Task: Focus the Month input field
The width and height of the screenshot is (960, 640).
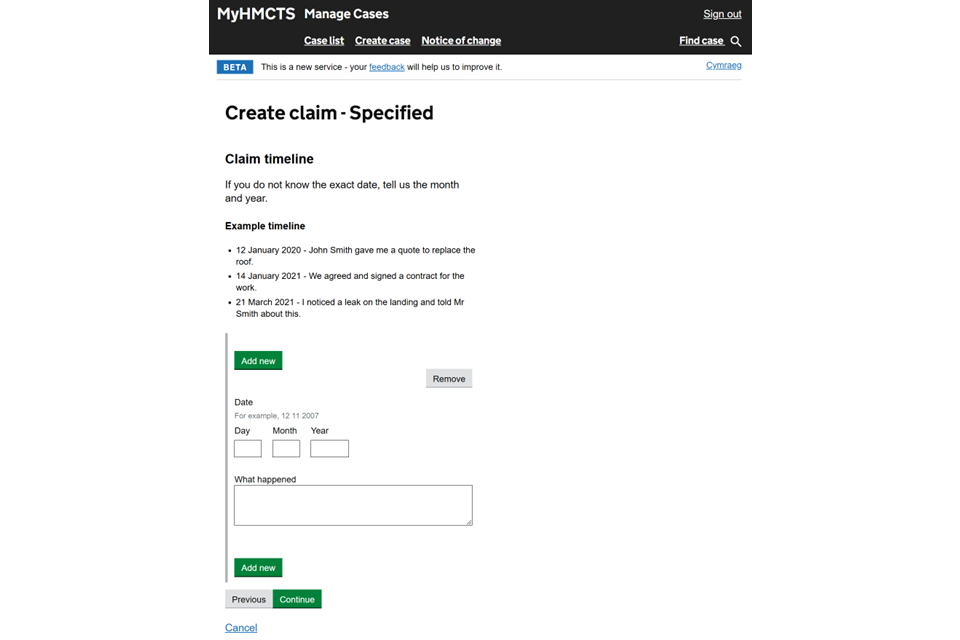Action: pyautogui.click(x=286, y=449)
